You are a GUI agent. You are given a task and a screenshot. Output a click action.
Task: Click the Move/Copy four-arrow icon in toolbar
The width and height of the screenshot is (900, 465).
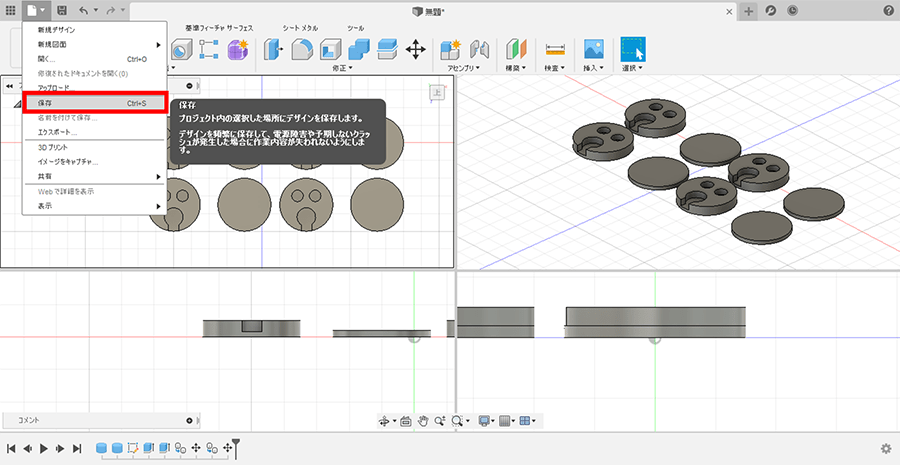click(415, 48)
